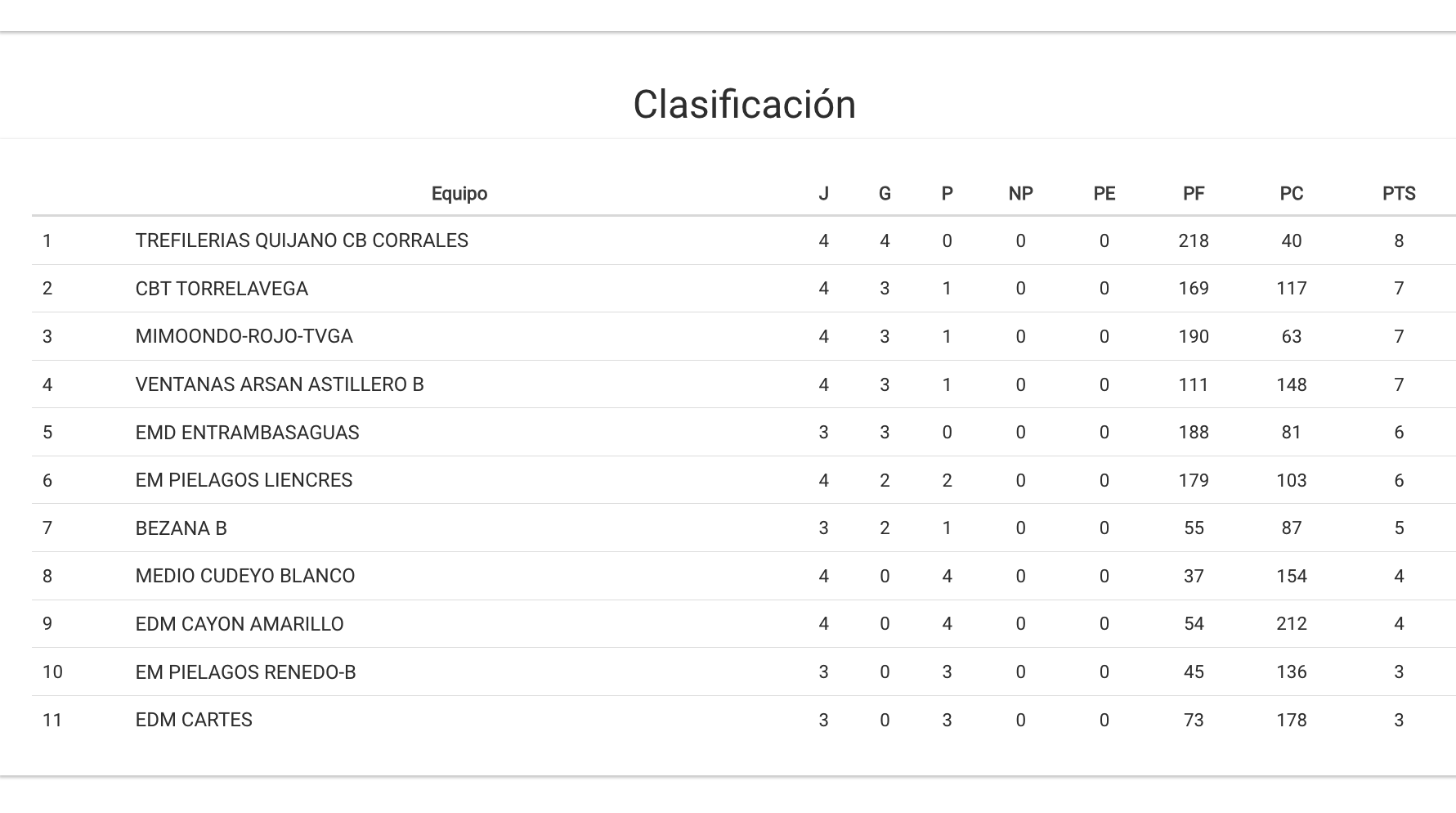Click EM PIELAGOS RENEDO-B team name
The width and height of the screenshot is (1456, 813).
pos(245,672)
